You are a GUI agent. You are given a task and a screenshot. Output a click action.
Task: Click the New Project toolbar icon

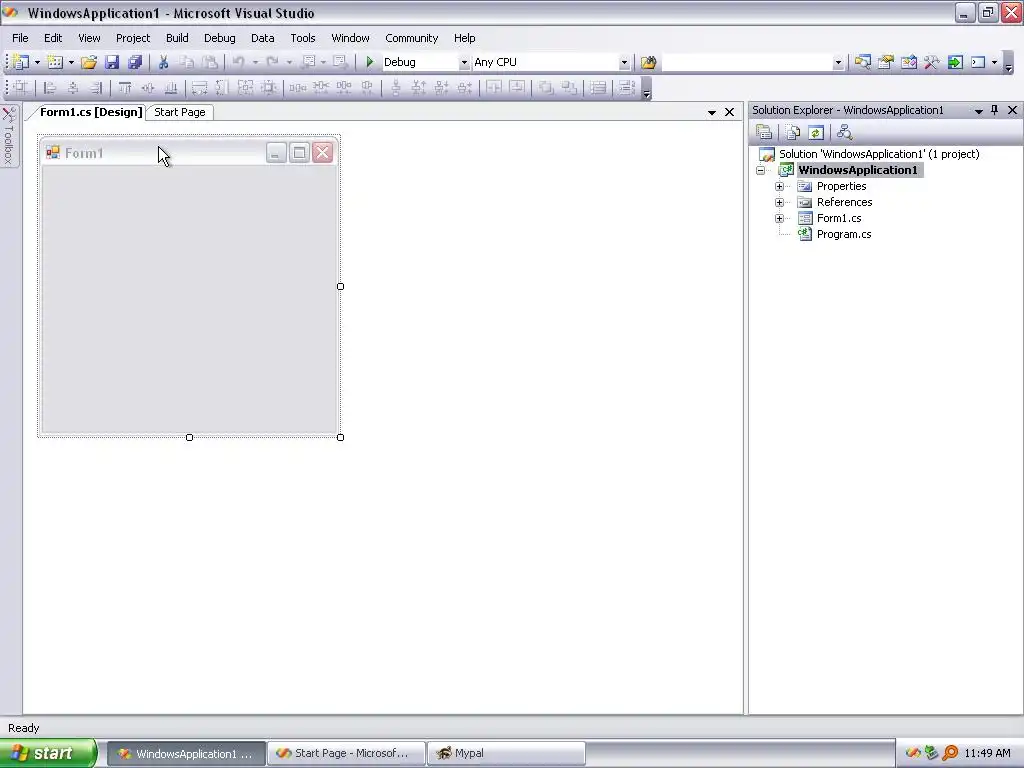click(21, 62)
